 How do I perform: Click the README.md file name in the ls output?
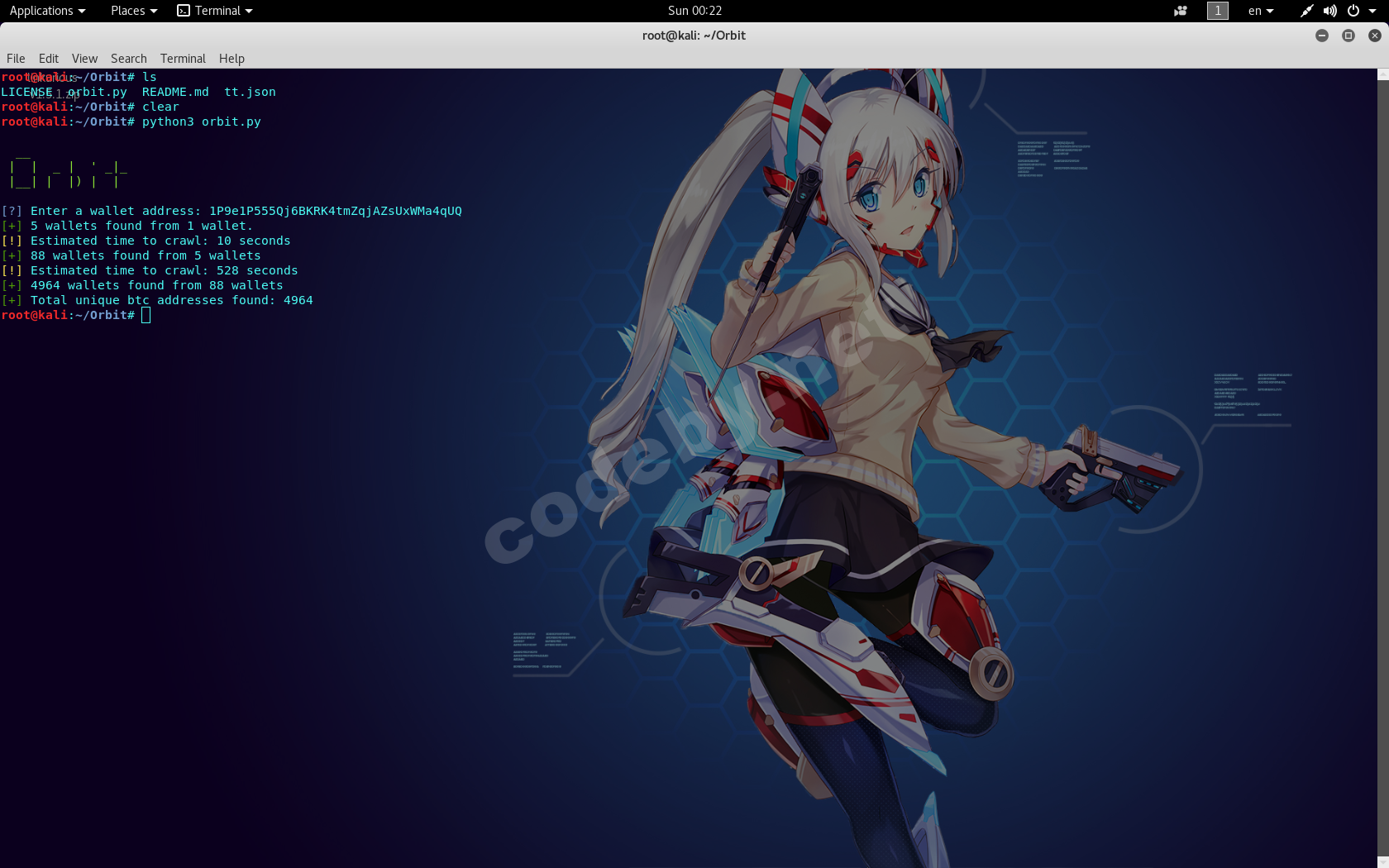tap(175, 92)
